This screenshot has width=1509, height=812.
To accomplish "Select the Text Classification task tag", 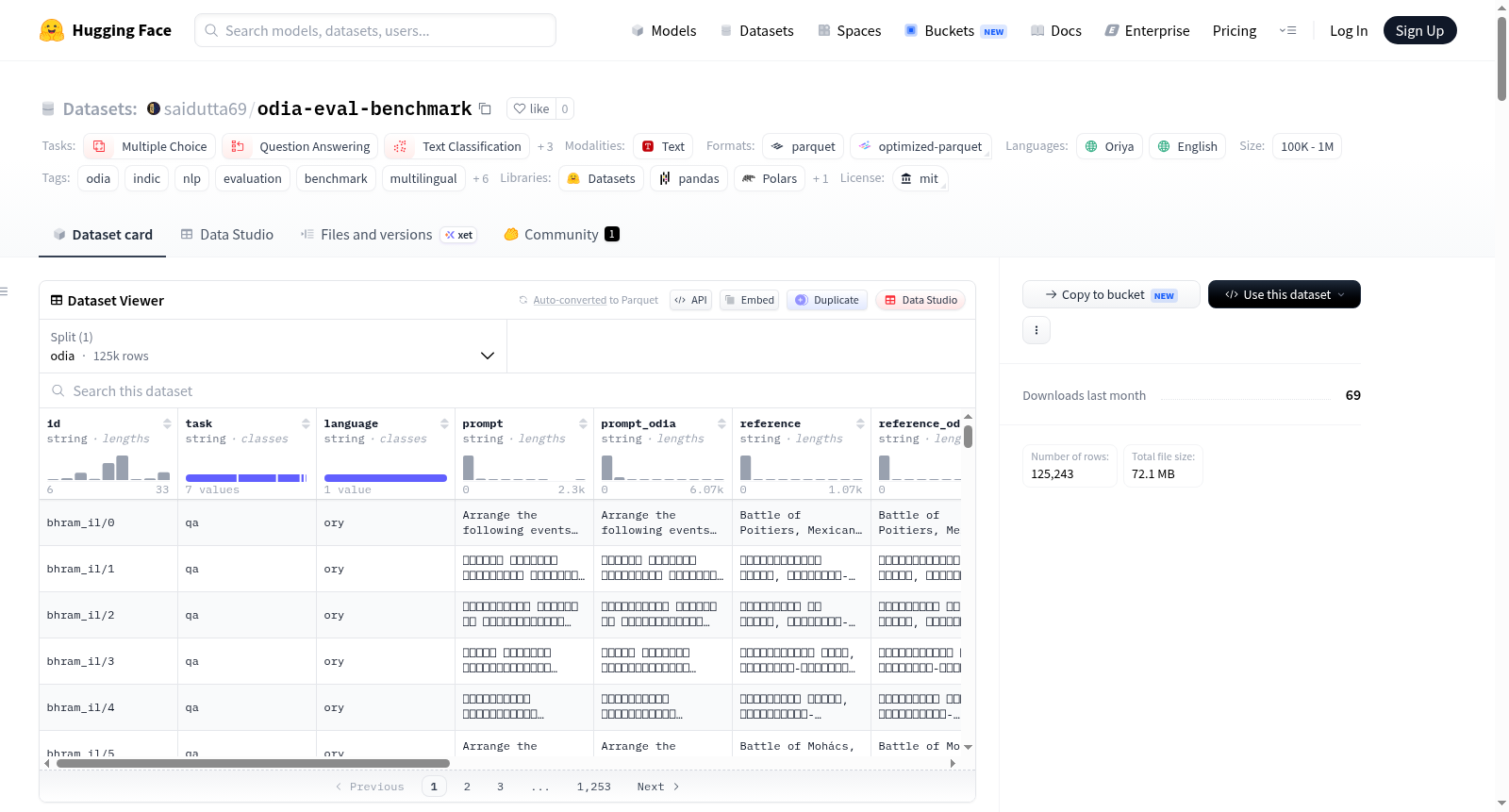I will tap(457, 146).
